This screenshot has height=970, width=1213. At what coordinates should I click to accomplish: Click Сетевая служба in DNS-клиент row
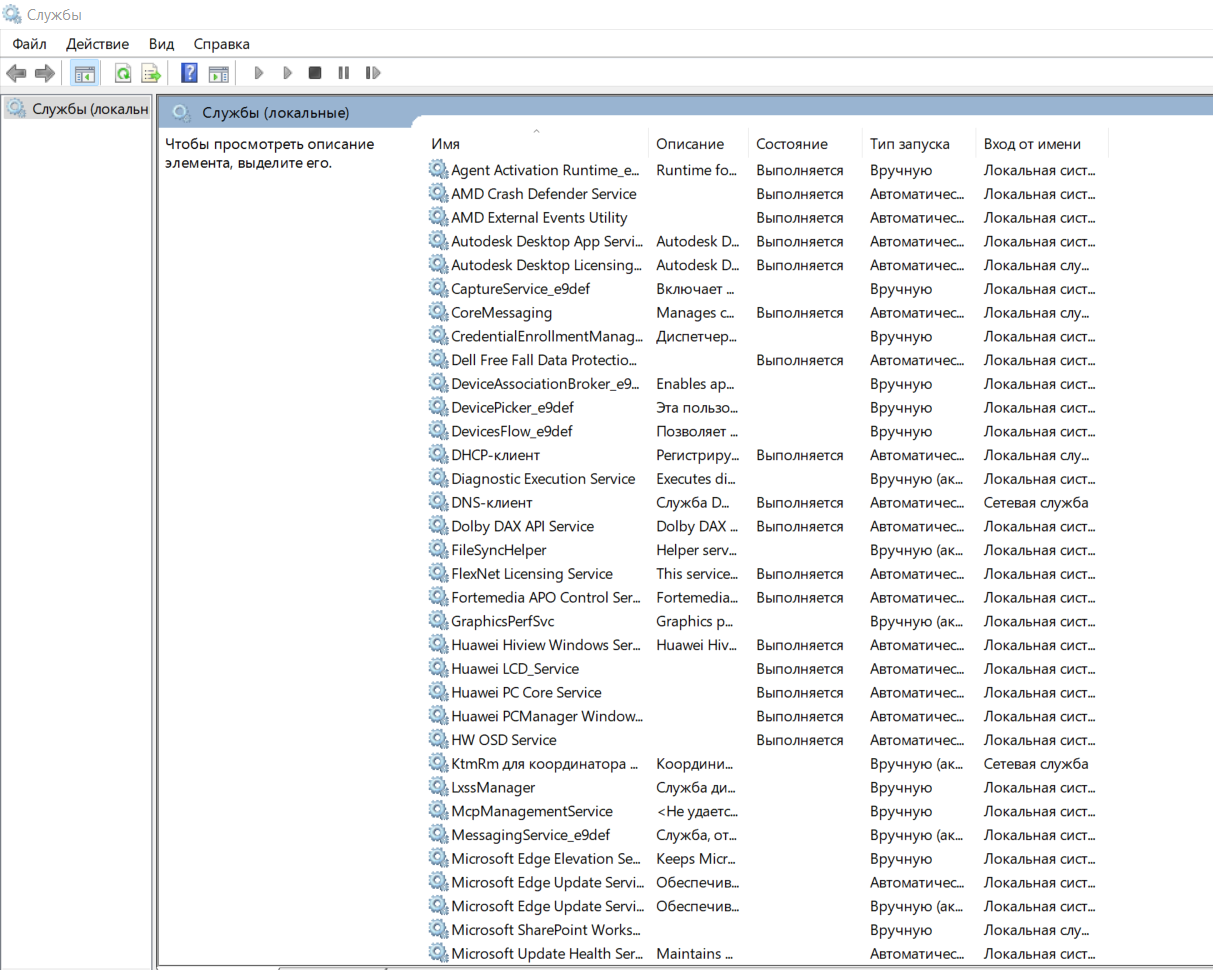pos(1036,502)
